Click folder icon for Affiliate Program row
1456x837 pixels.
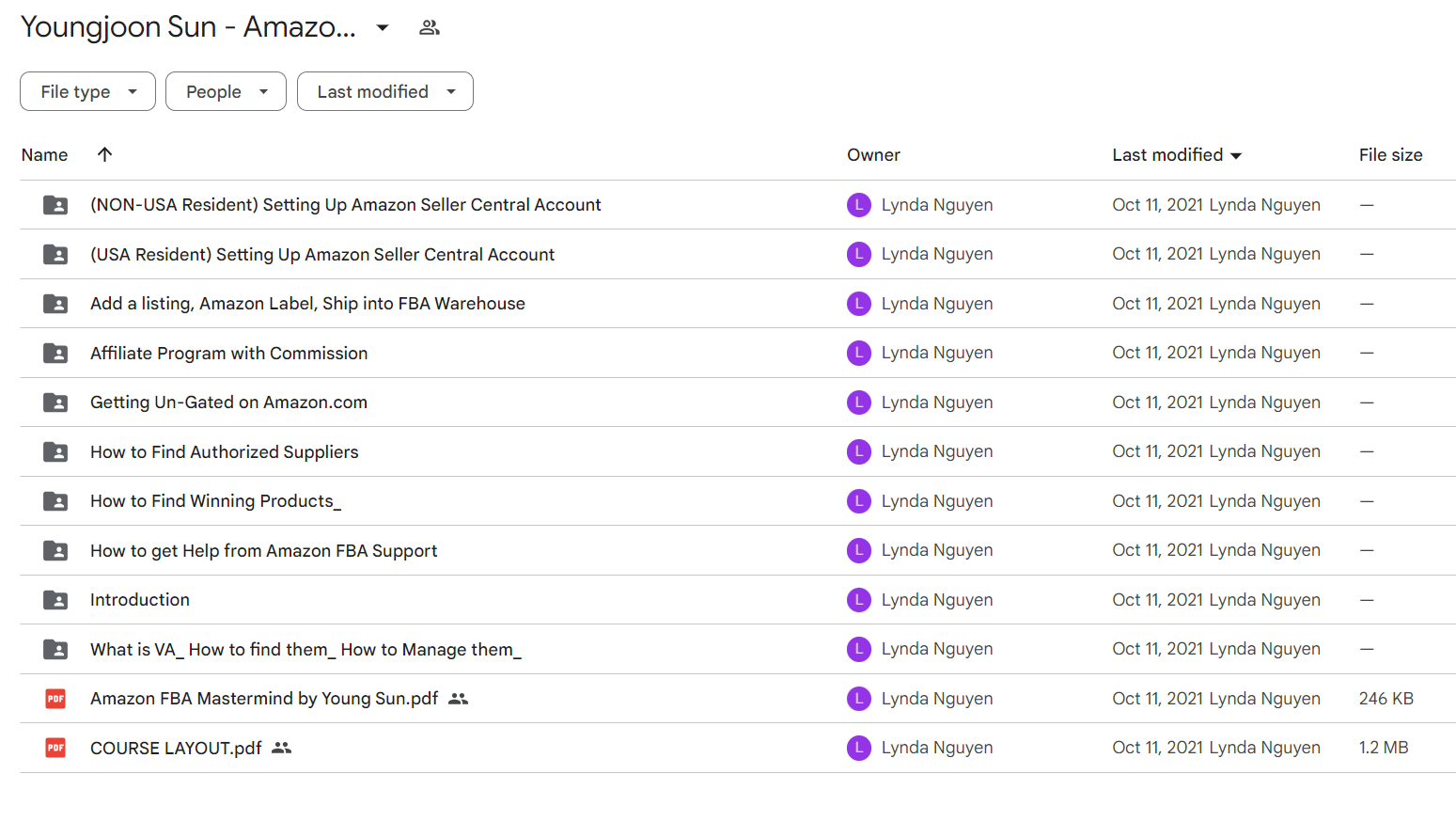(55, 353)
